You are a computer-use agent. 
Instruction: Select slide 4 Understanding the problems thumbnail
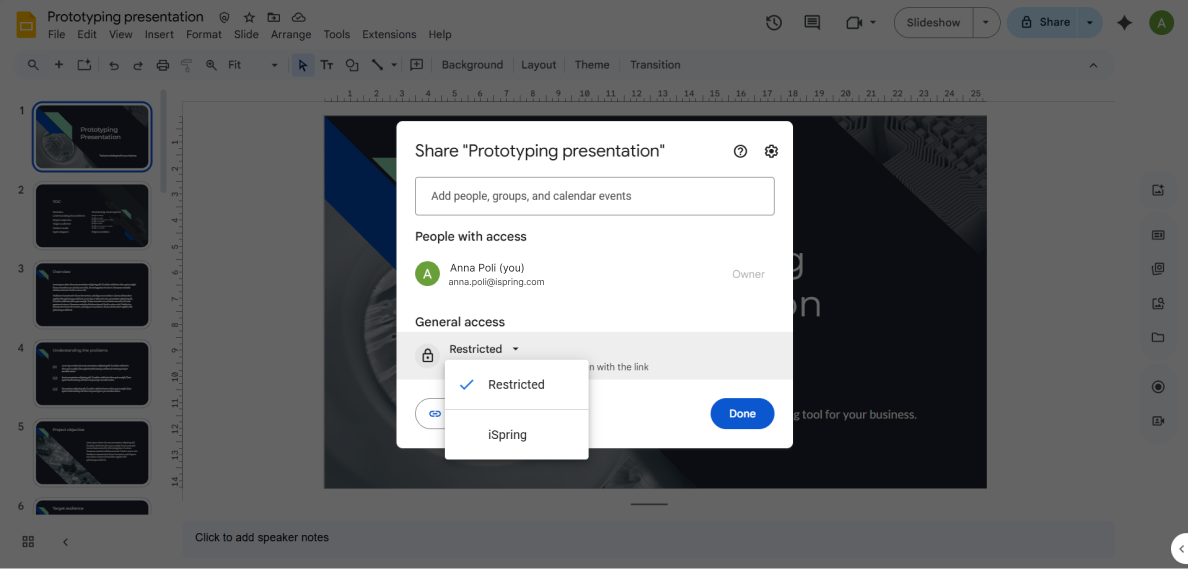tap(92, 374)
